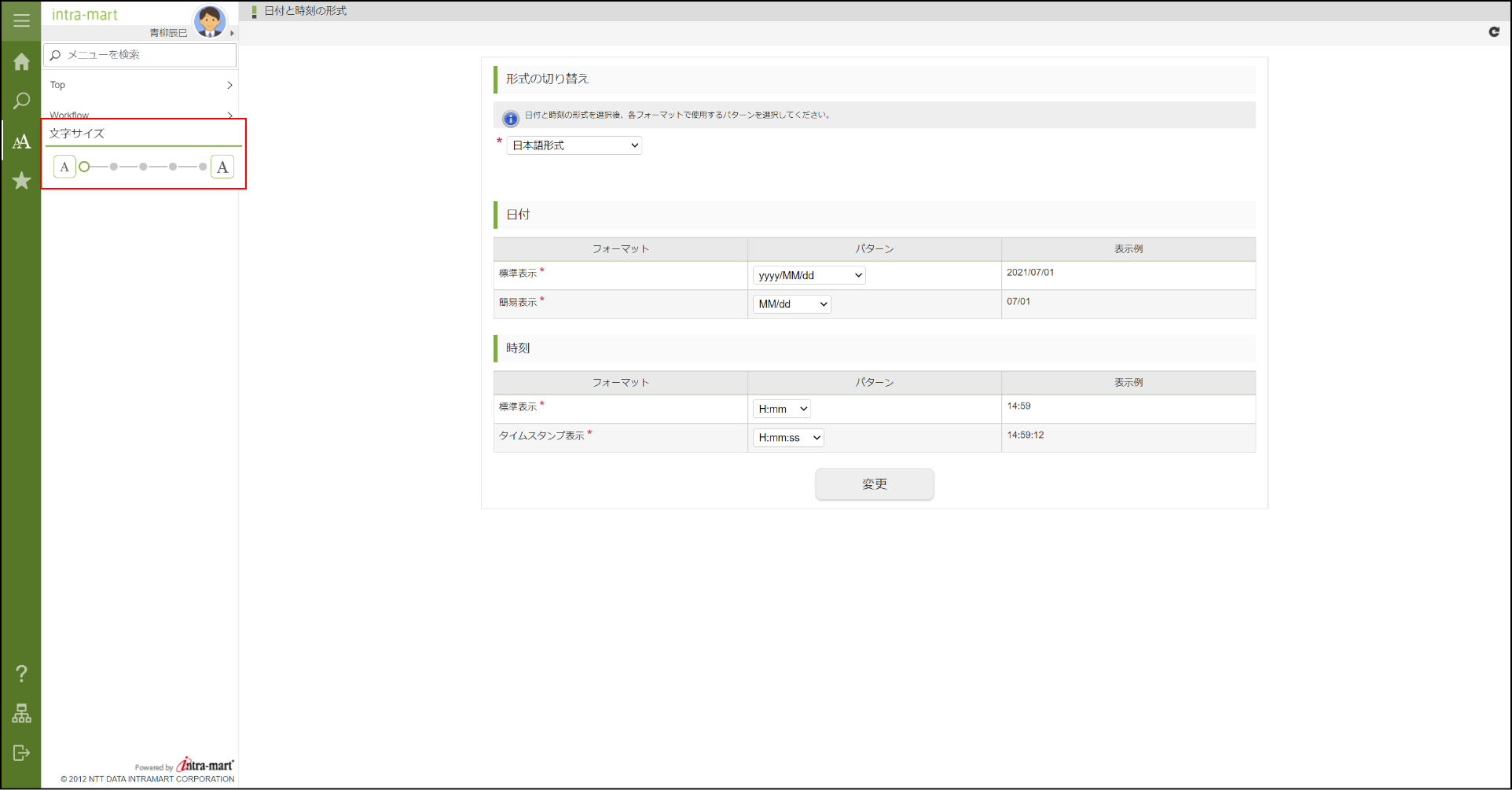
Task: Open help using the question mark icon
Action: [x=21, y=673]
